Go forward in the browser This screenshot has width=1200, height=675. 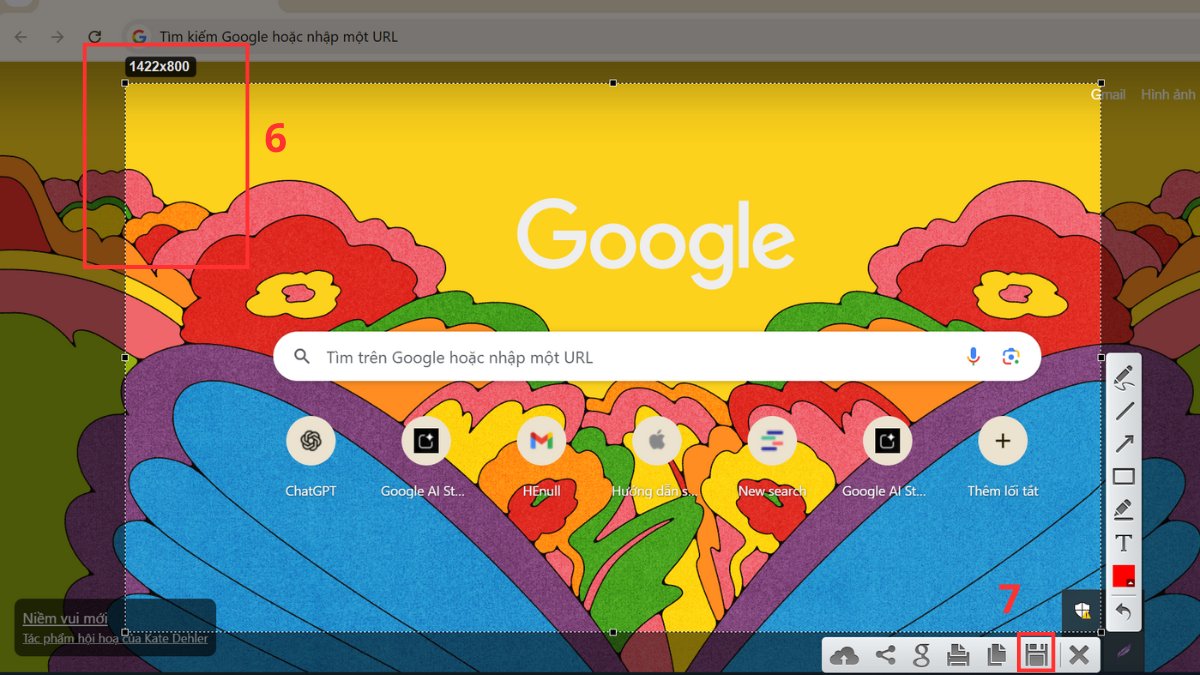(x=57, y=37)
